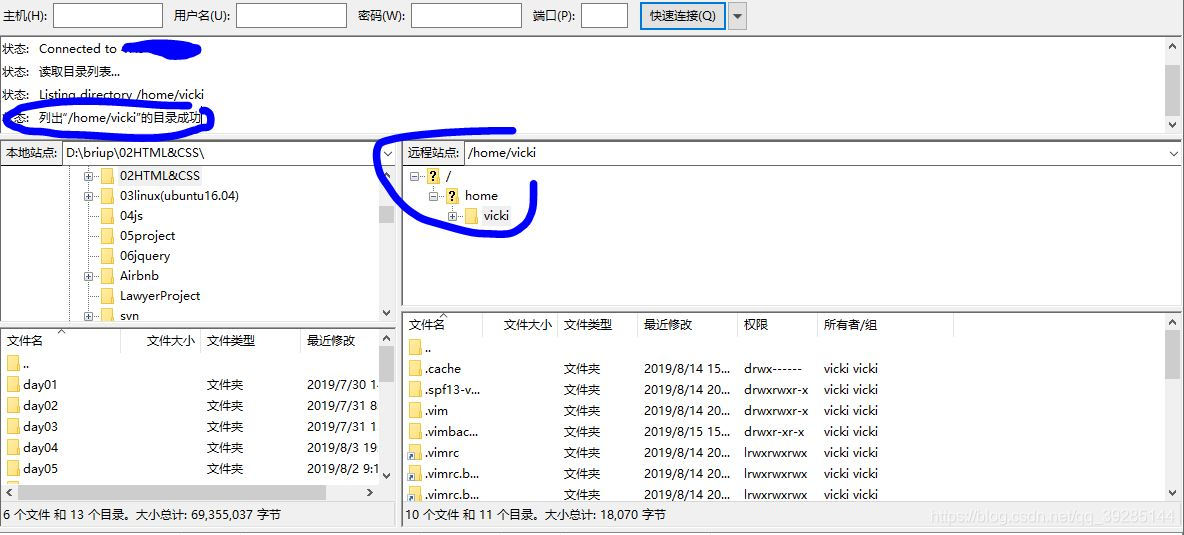Image resolution: width=1184 pixels, height=535 pixels.
Task: Click local file list horizontal scrollbar right arrow
Action: [x=370, y=492]
